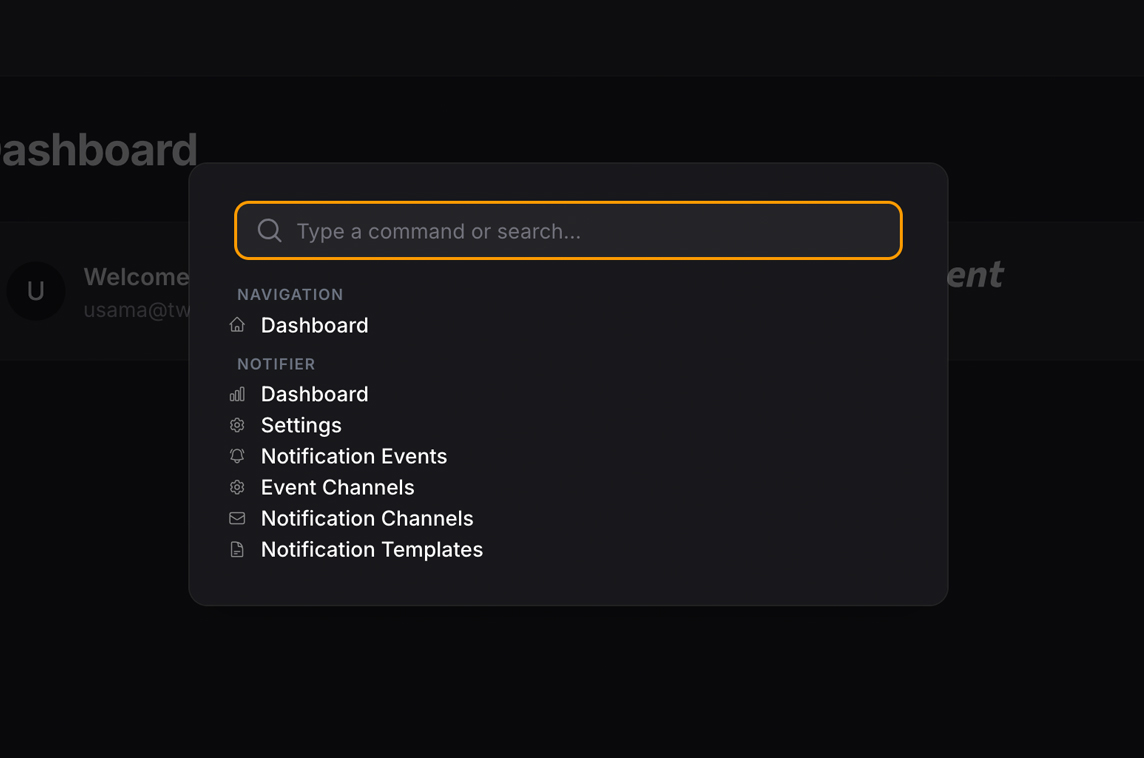Choose the Event Channels label
Screen dimensions: 1144x758
coord(337,487)
